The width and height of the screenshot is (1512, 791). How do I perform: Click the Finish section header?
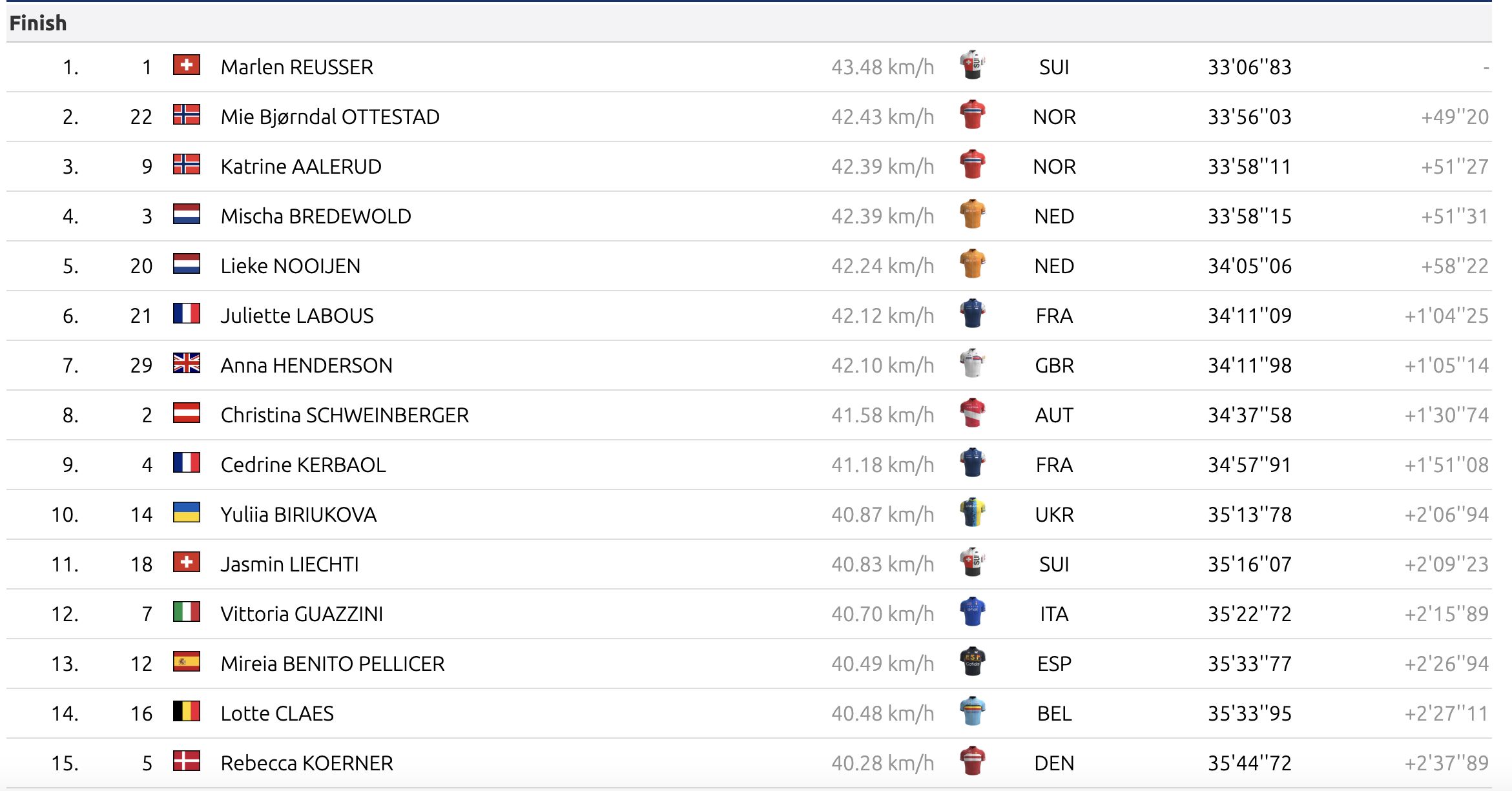click(38, 23)
